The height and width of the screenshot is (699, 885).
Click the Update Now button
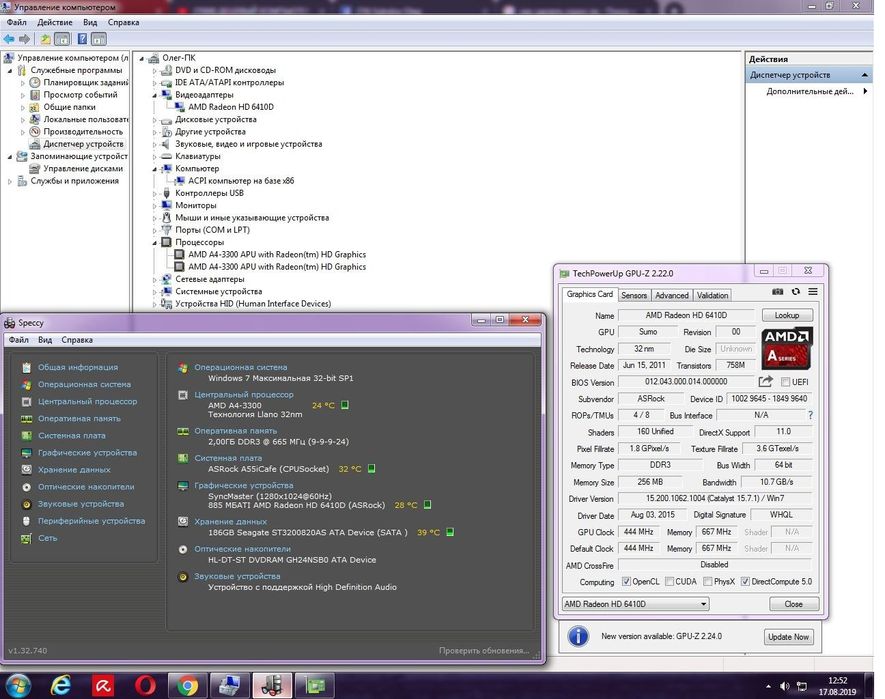tap(788, 637)
